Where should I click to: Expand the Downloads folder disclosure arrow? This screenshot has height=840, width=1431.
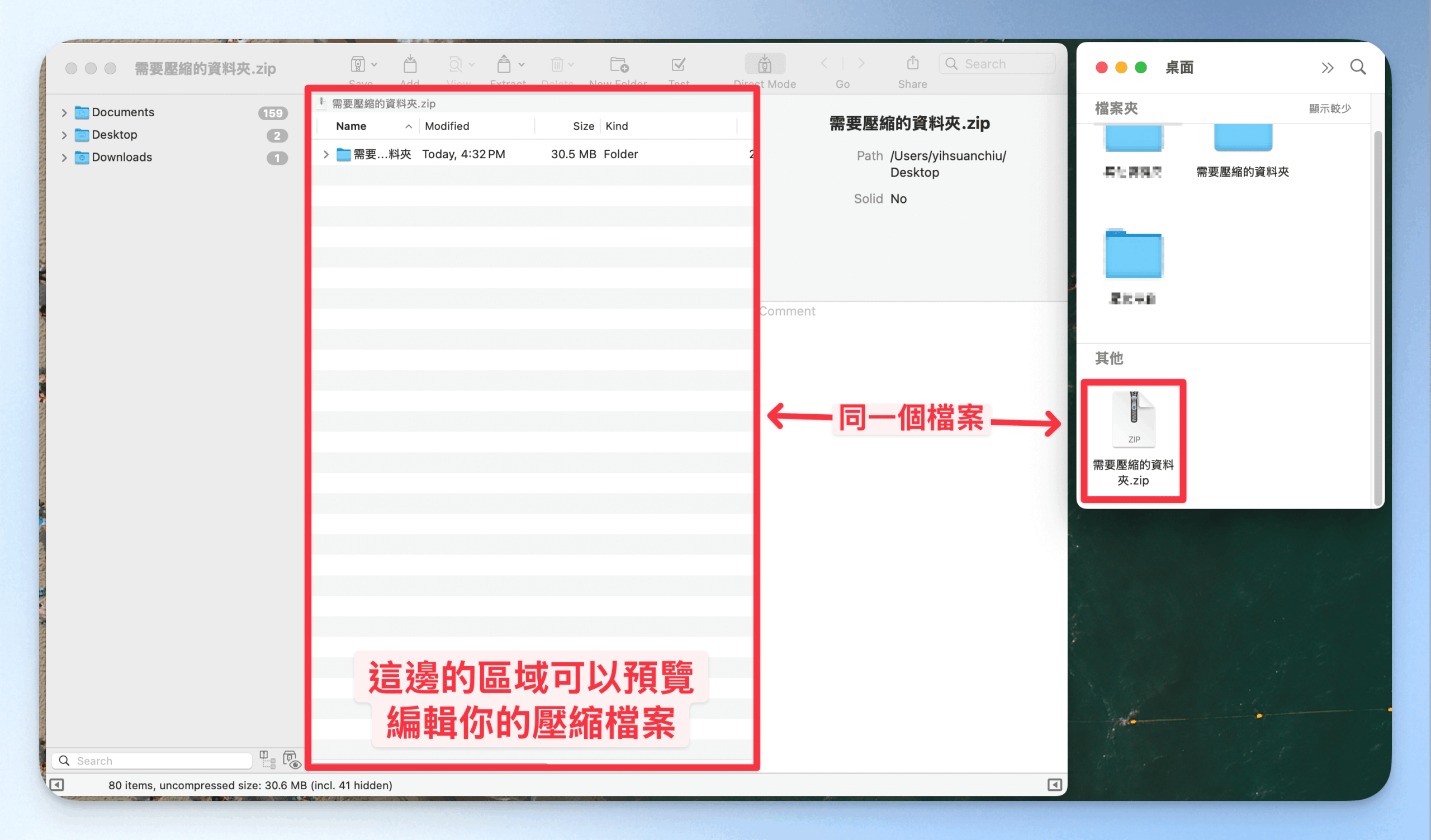pos(64,157)
